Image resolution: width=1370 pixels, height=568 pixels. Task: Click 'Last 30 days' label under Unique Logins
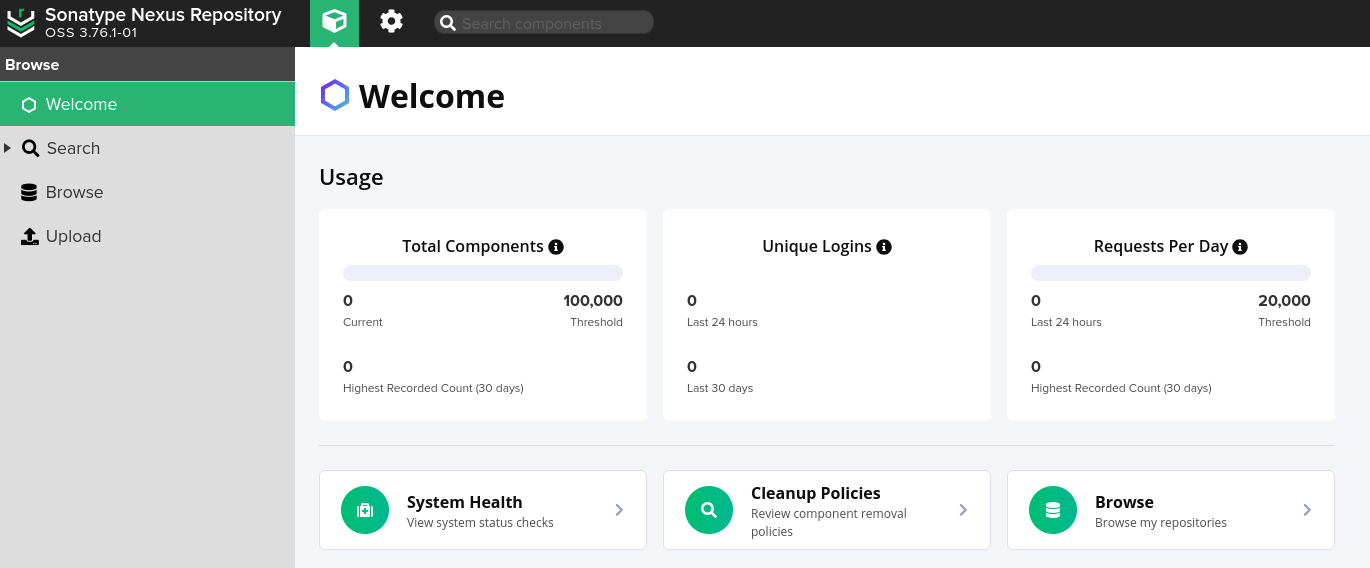coord(720,388)
